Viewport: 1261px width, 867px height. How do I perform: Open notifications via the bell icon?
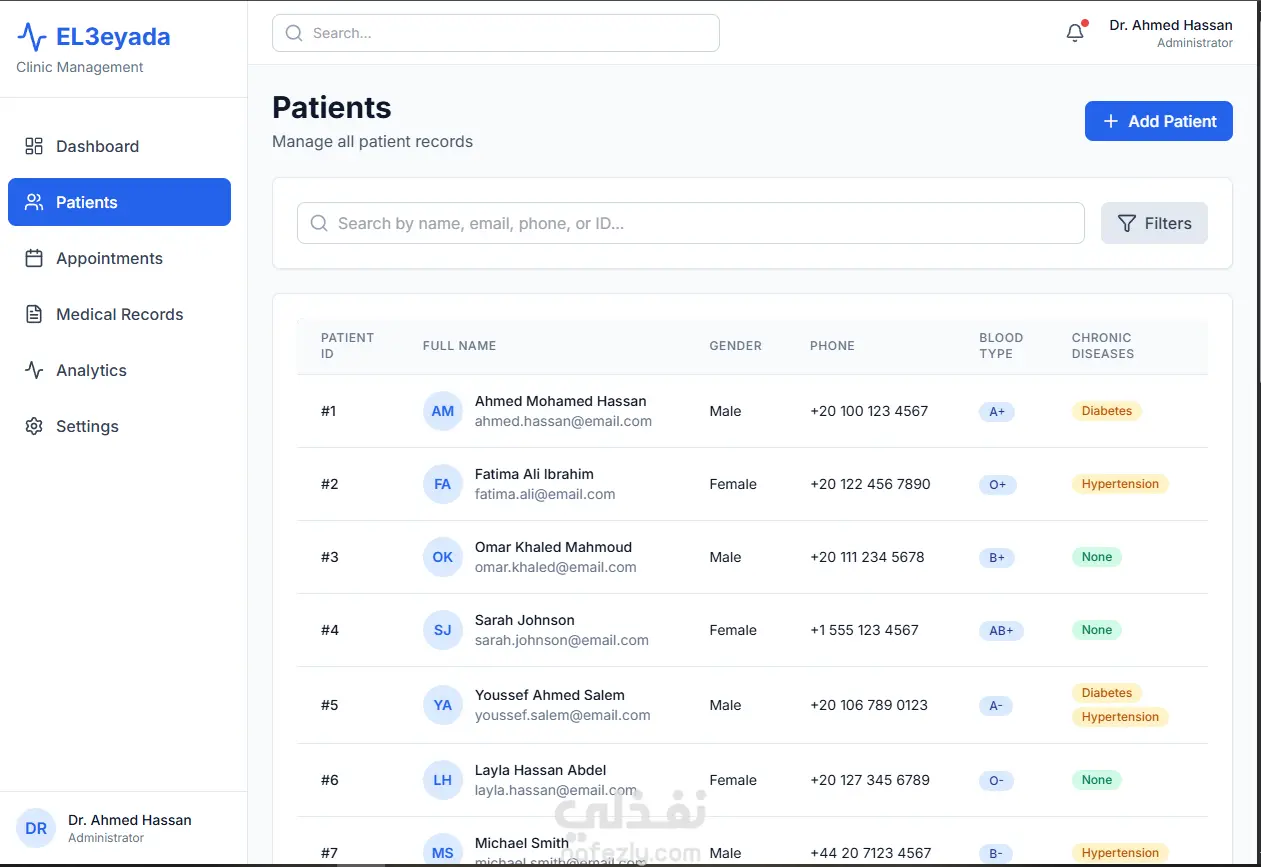coord(1075,33)
